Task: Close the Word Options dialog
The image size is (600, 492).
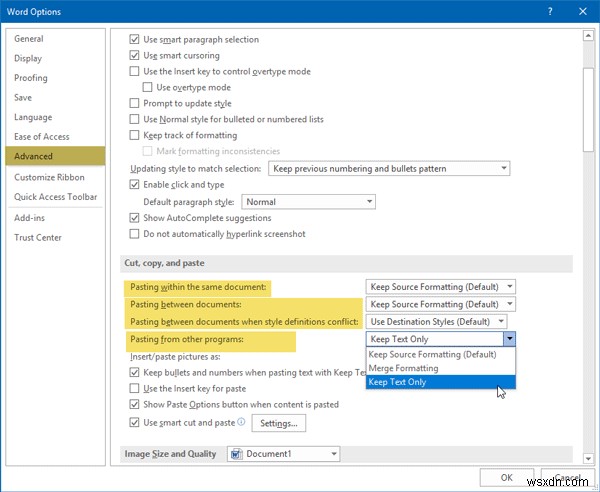Action: coord(583,11)
